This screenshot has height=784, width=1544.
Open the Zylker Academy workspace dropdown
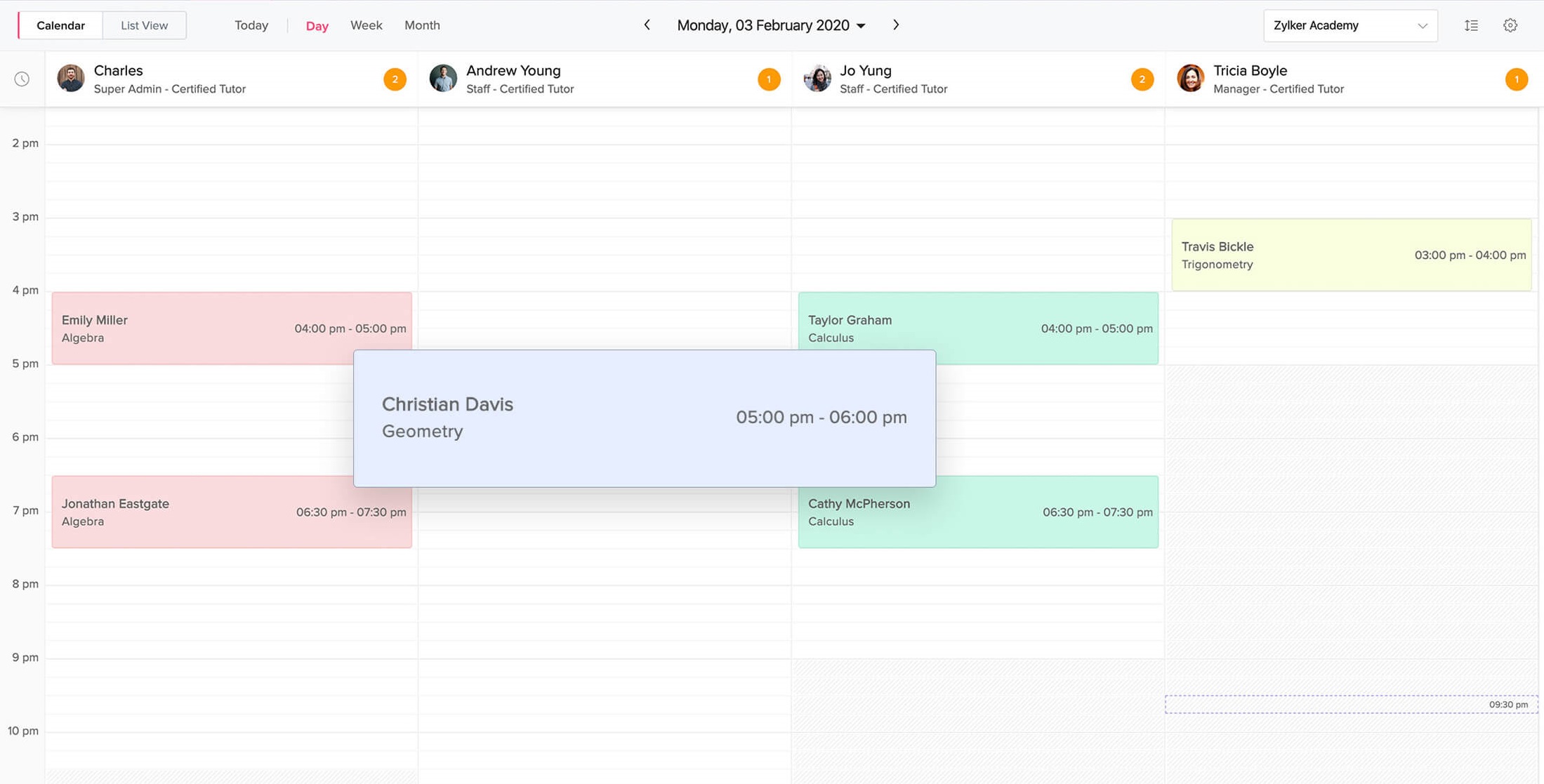[x=1350, y=25]
